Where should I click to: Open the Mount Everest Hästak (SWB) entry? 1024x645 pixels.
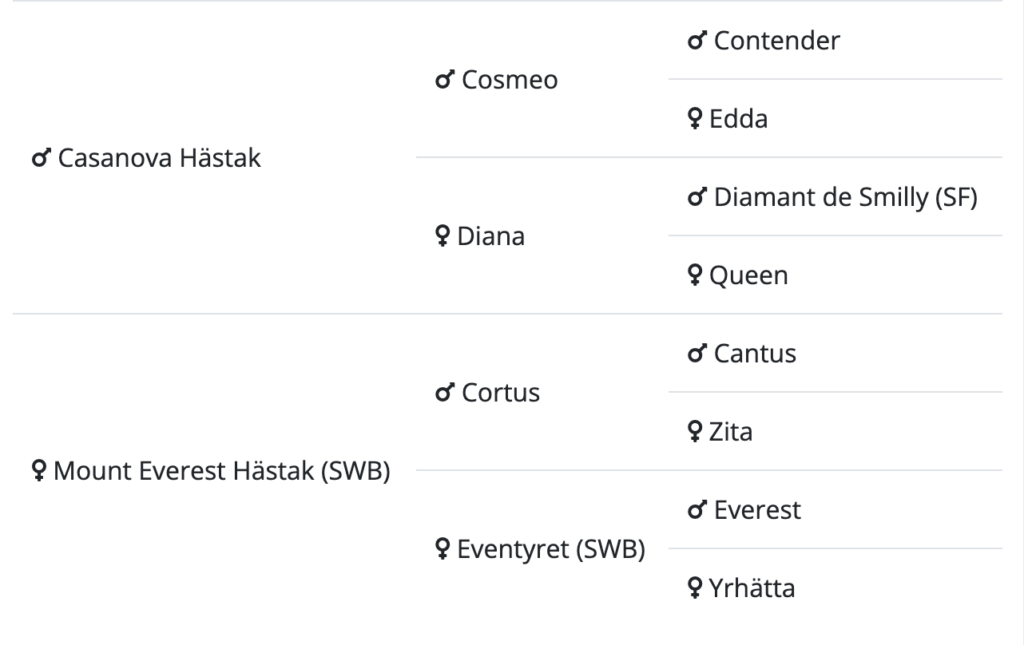click(x=222, y=471)
